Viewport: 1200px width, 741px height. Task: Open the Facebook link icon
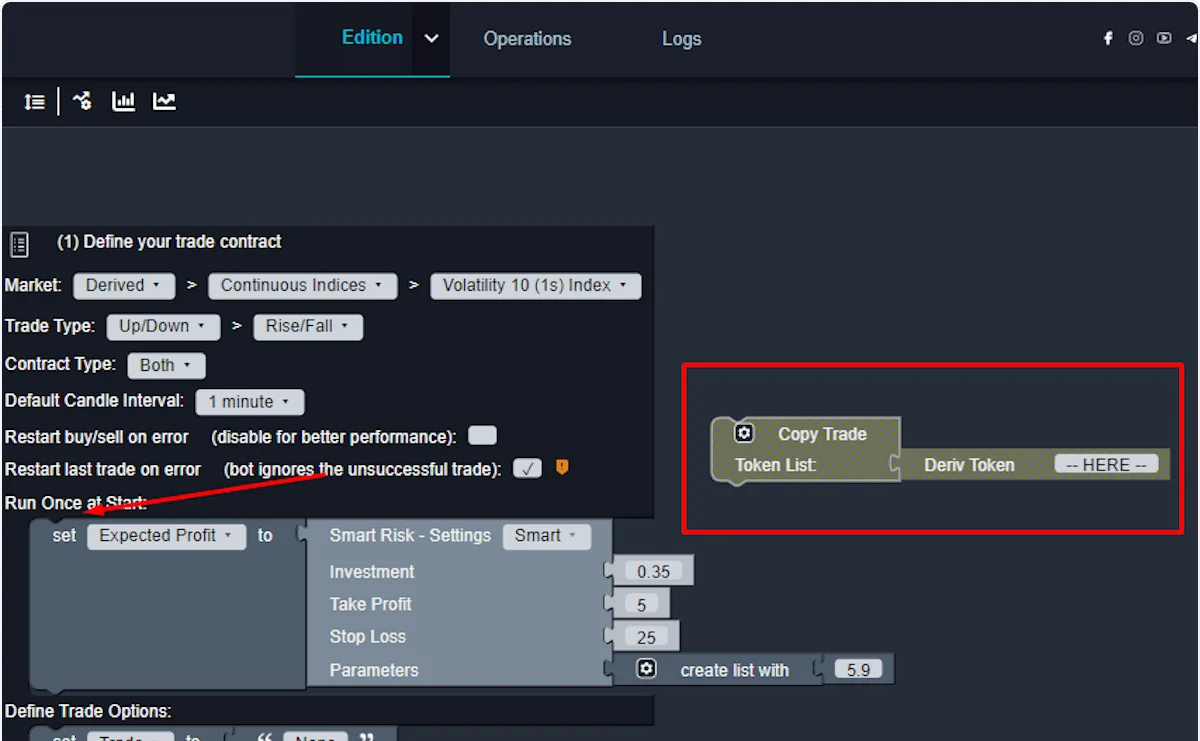pos(1108,38)
